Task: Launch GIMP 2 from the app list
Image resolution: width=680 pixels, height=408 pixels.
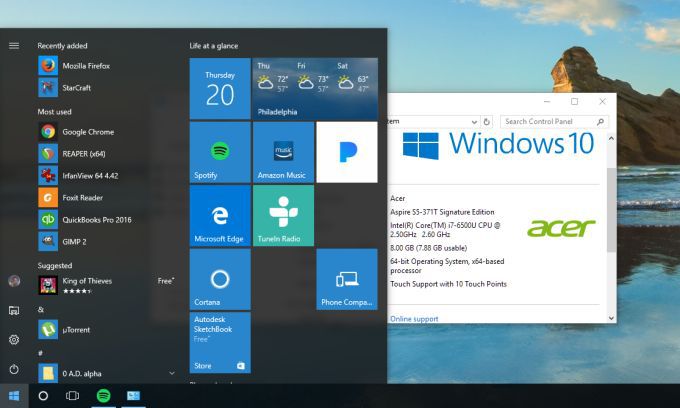Action: 74,241
